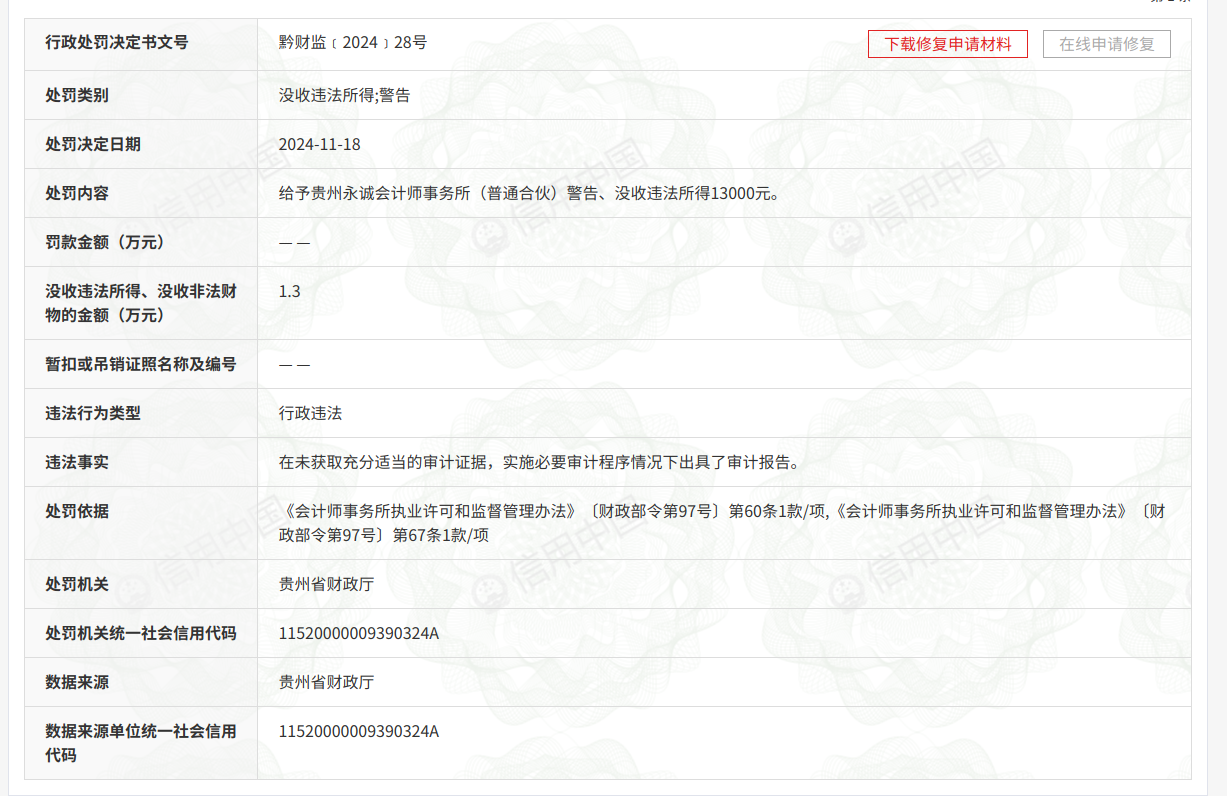Click the 罚款金额（万元） row label
The height and width of the screenshot is (796, 1227).
click(x=104, y=242)
